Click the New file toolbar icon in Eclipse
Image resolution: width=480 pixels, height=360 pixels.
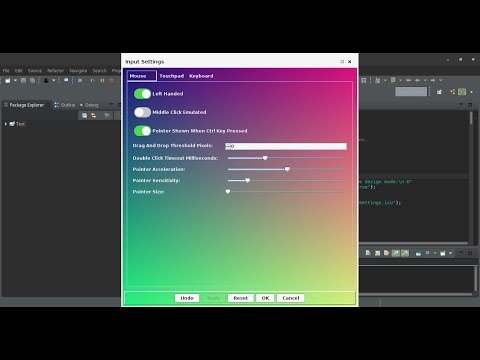(8, 80)
